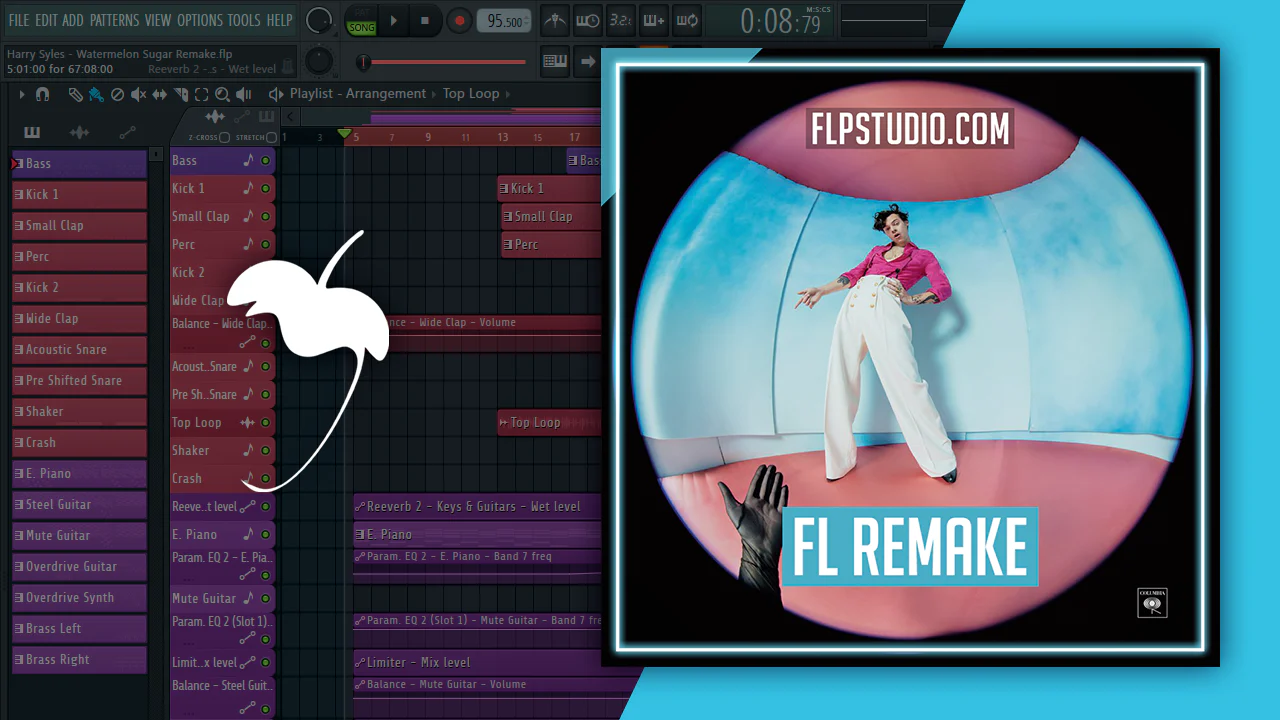
Task: Show automation clips in the picker panel
Action: 127,132
